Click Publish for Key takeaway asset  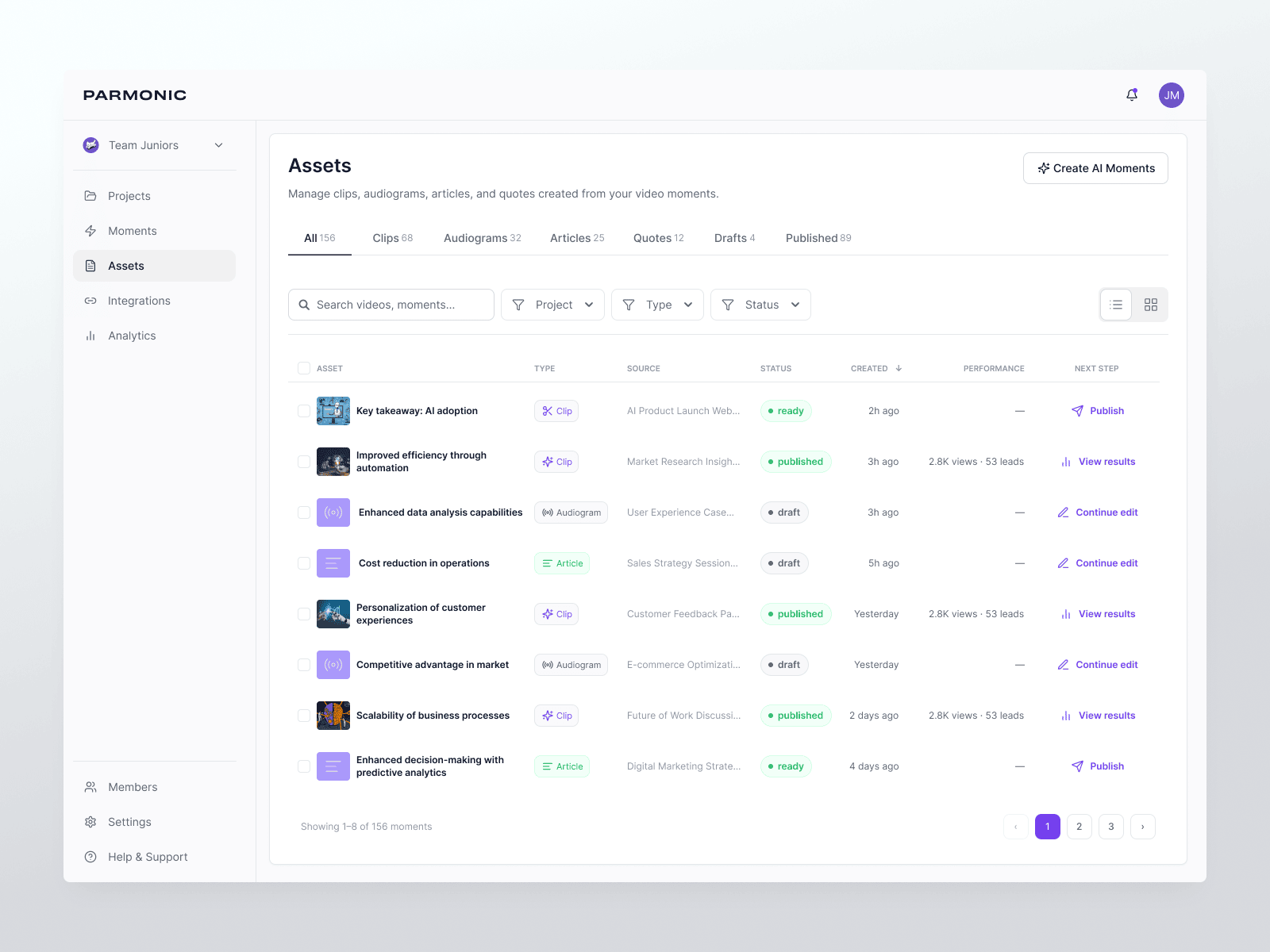pos(1098,411)
